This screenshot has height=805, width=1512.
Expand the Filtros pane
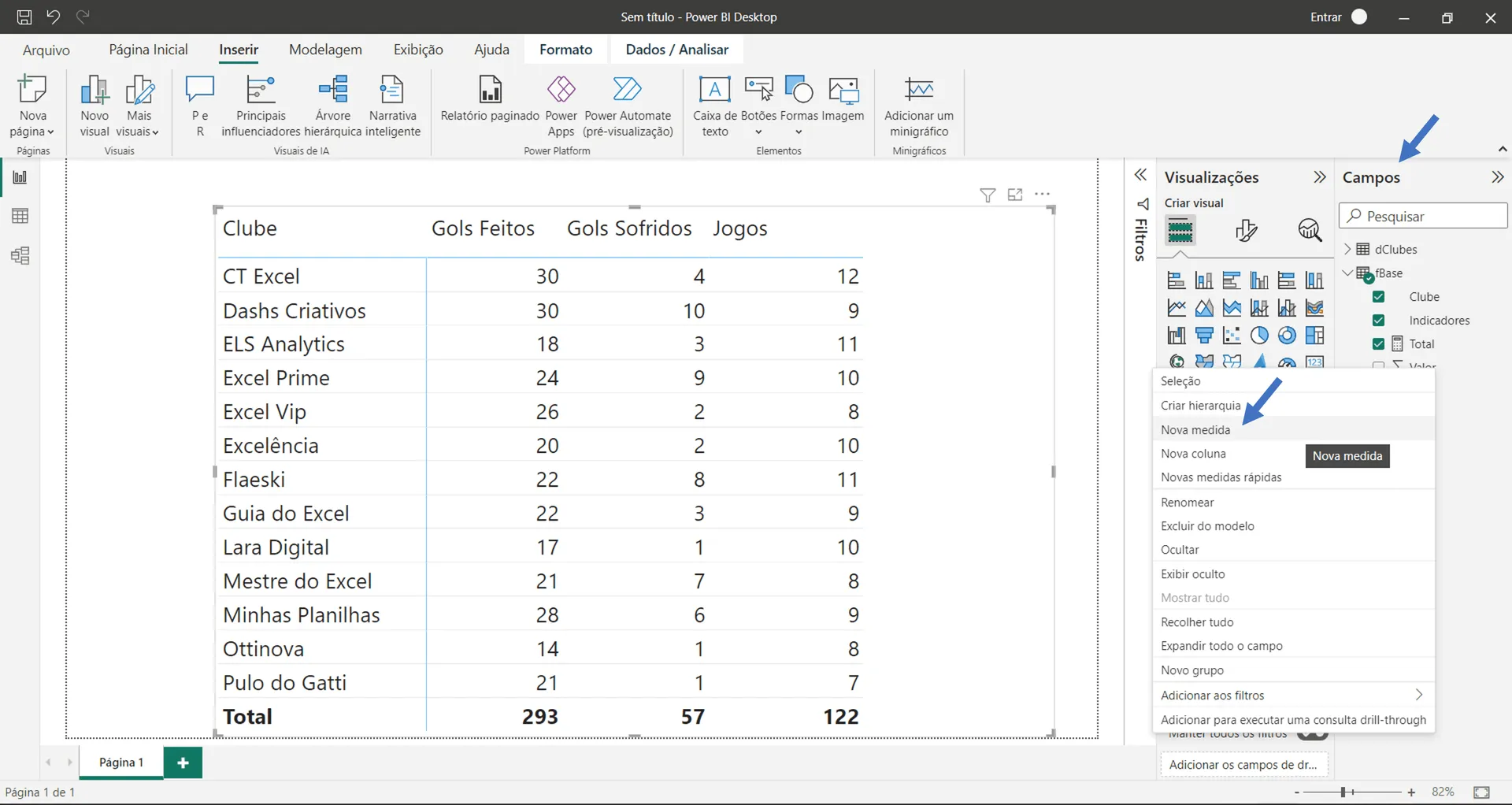point(1140,175)
